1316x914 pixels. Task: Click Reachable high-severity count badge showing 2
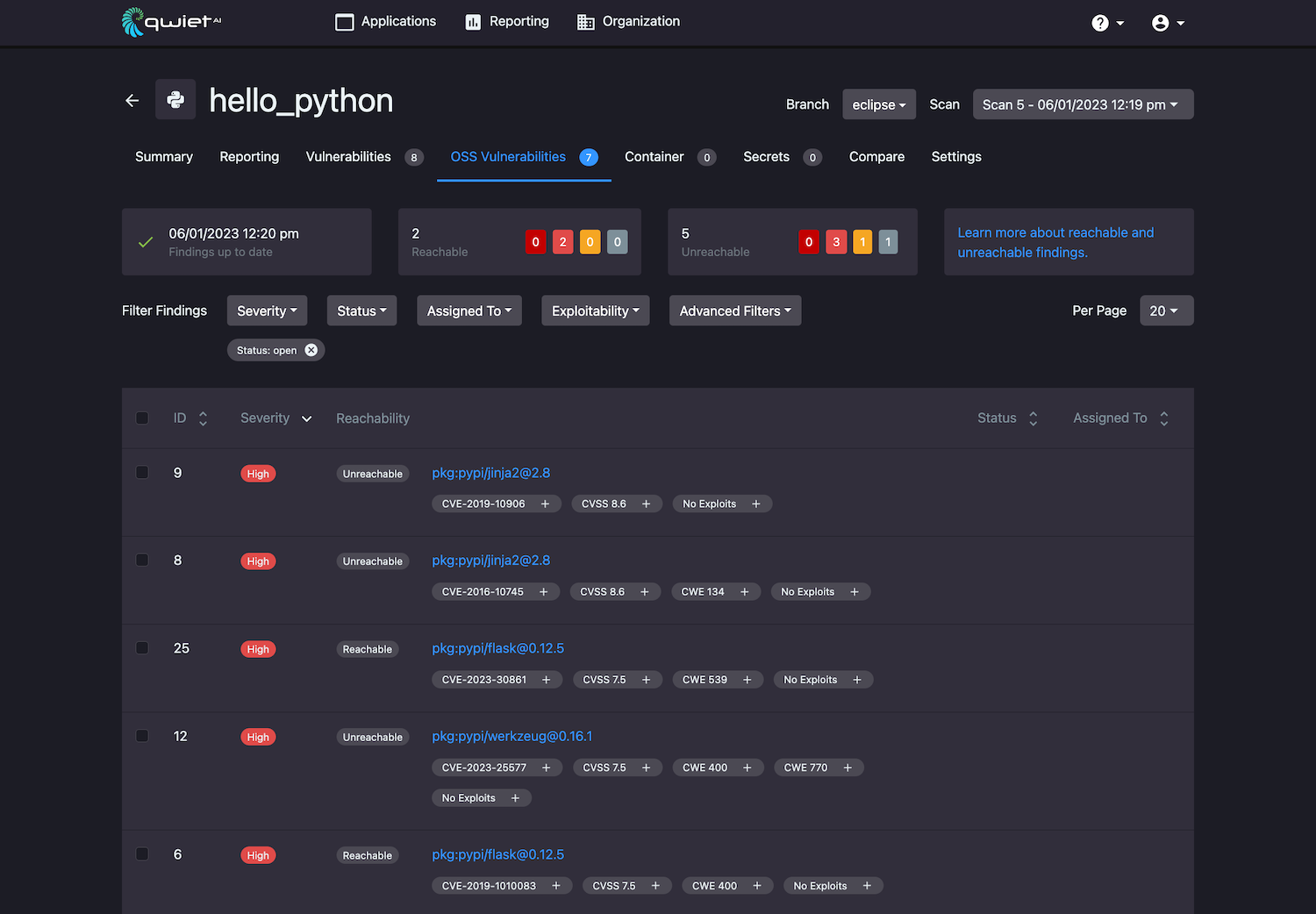tap(563, 242)
